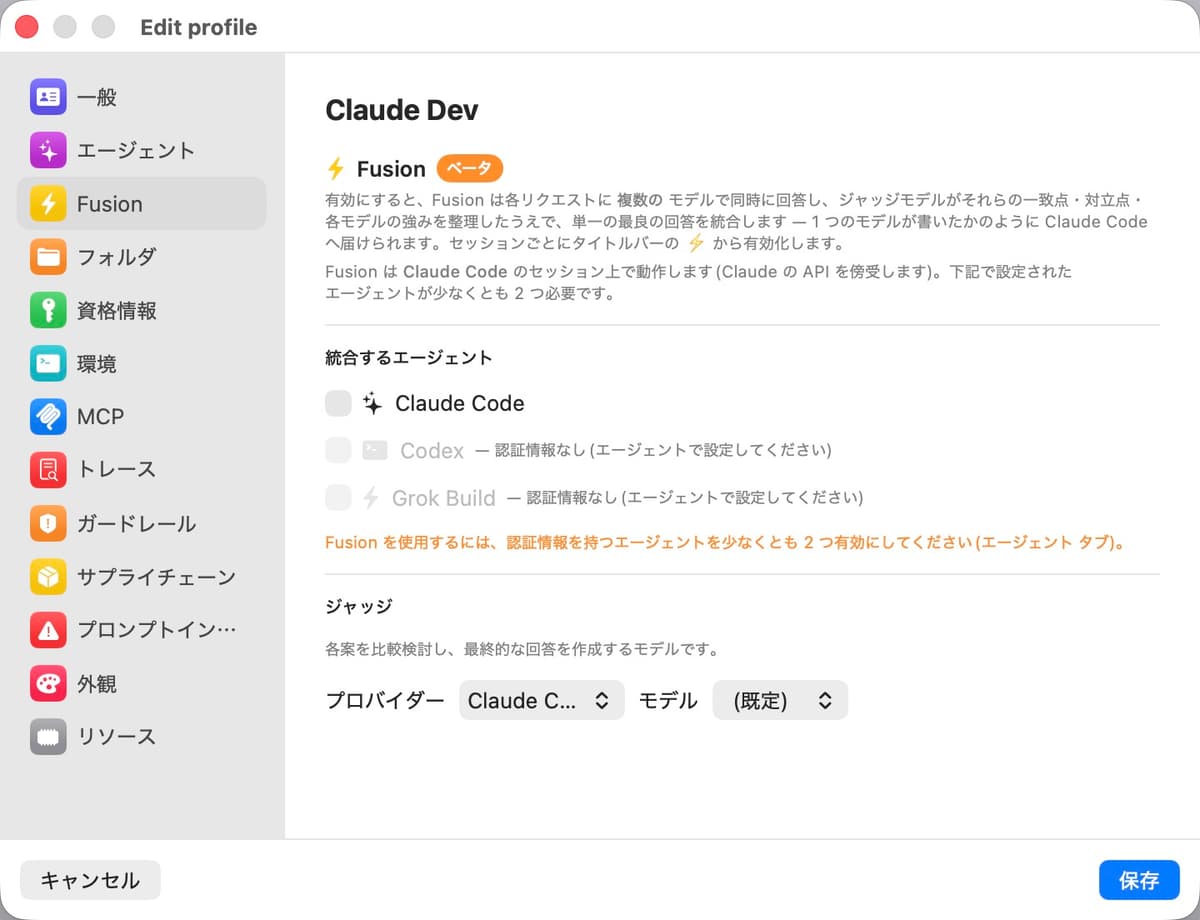Click the ベータ badge next to Fusion
This screenshot has height=920, width=1200.
click(x=469, y=168)
